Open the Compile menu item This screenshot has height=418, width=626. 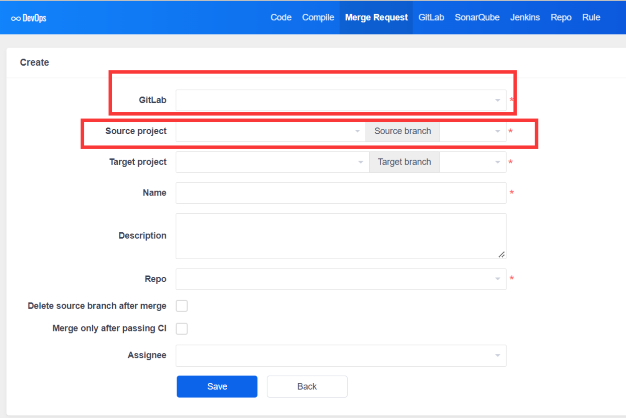click(x=318, y=17)
